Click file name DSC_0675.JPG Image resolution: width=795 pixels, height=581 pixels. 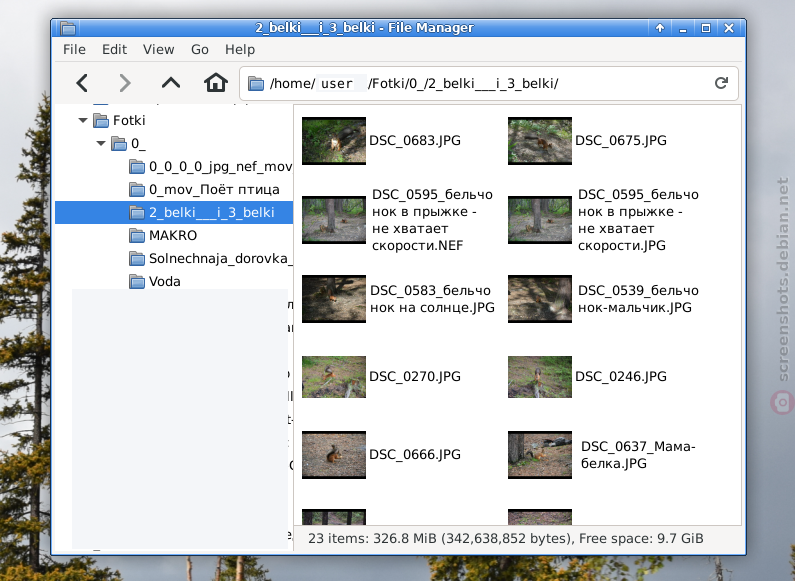(621, 140)
